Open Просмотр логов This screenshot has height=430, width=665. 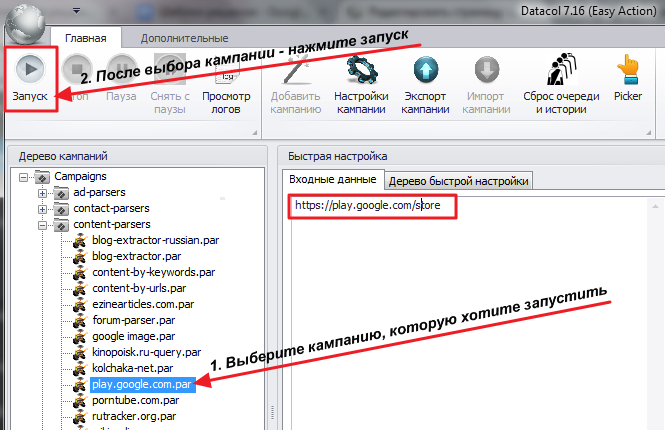[226, 85]
